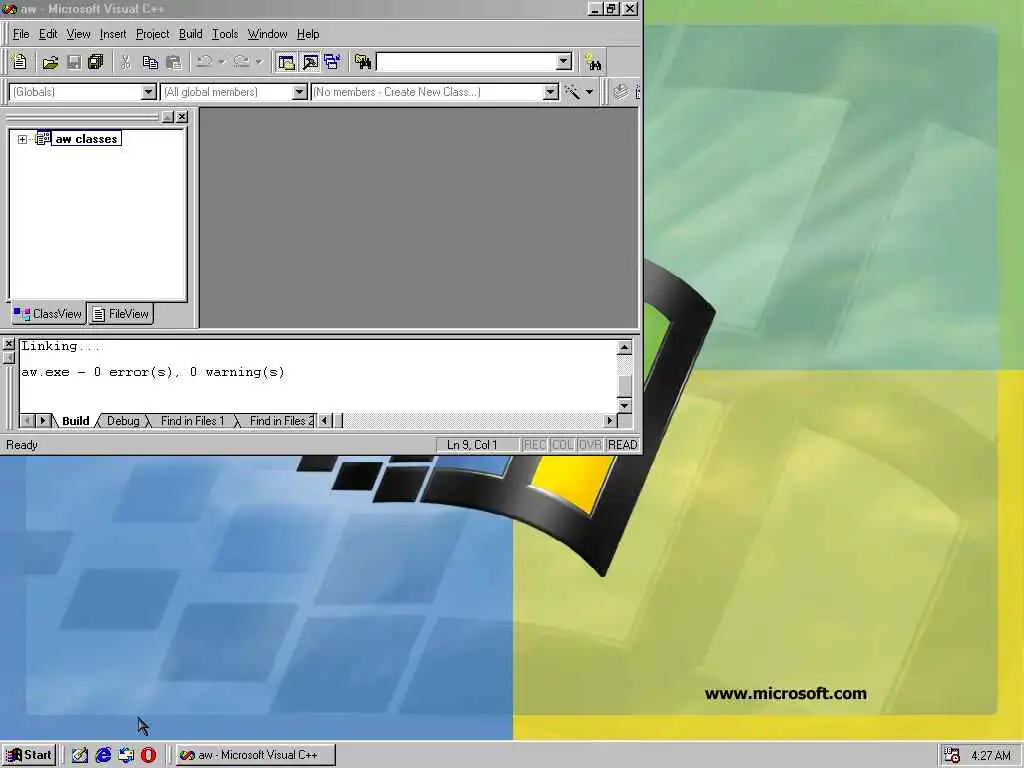The height and width of the screenshot is (768, 1024).
Task: Click the Save All icon
Action: pos(95,62)
